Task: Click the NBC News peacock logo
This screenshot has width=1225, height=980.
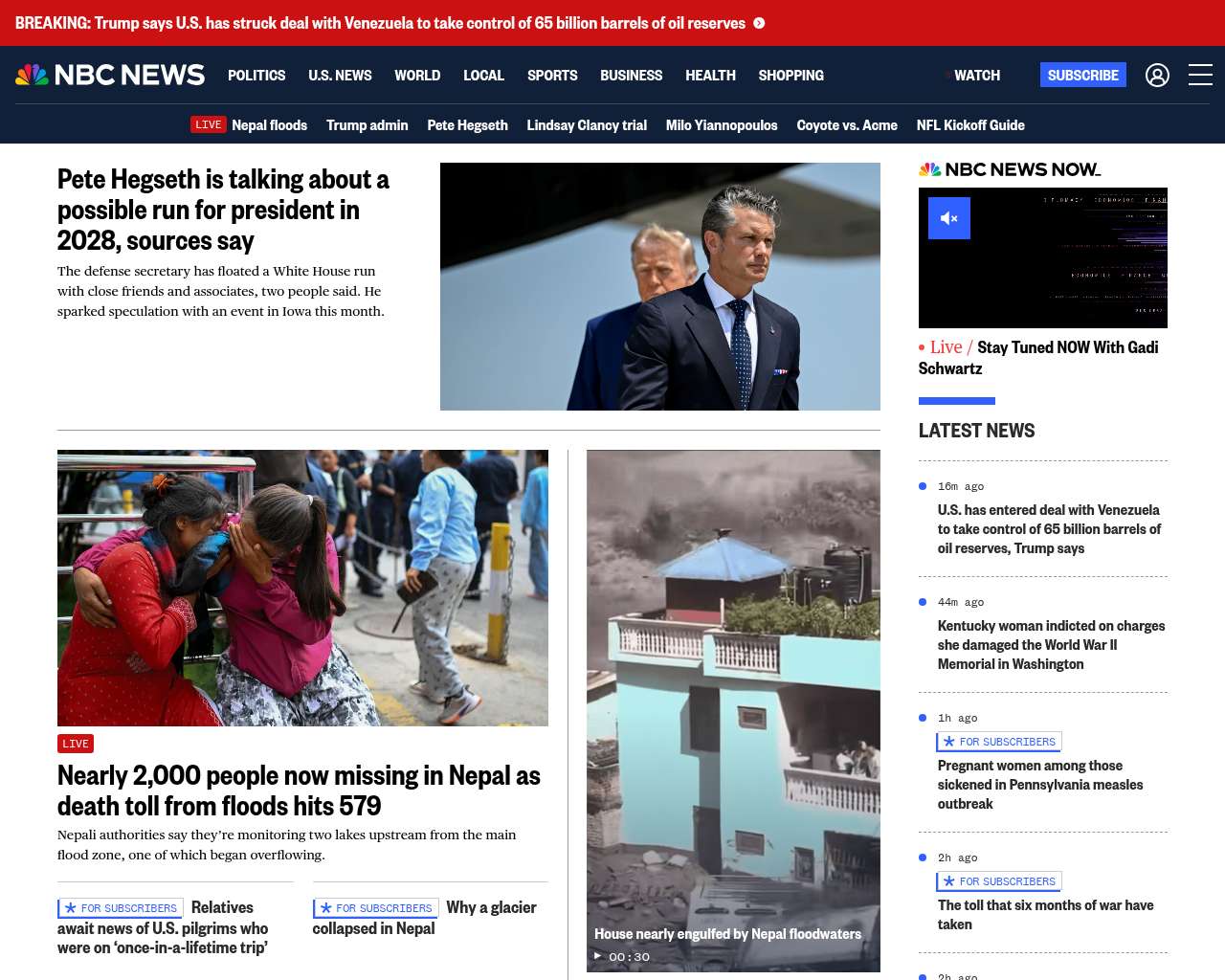Action: tap(110, 75)
